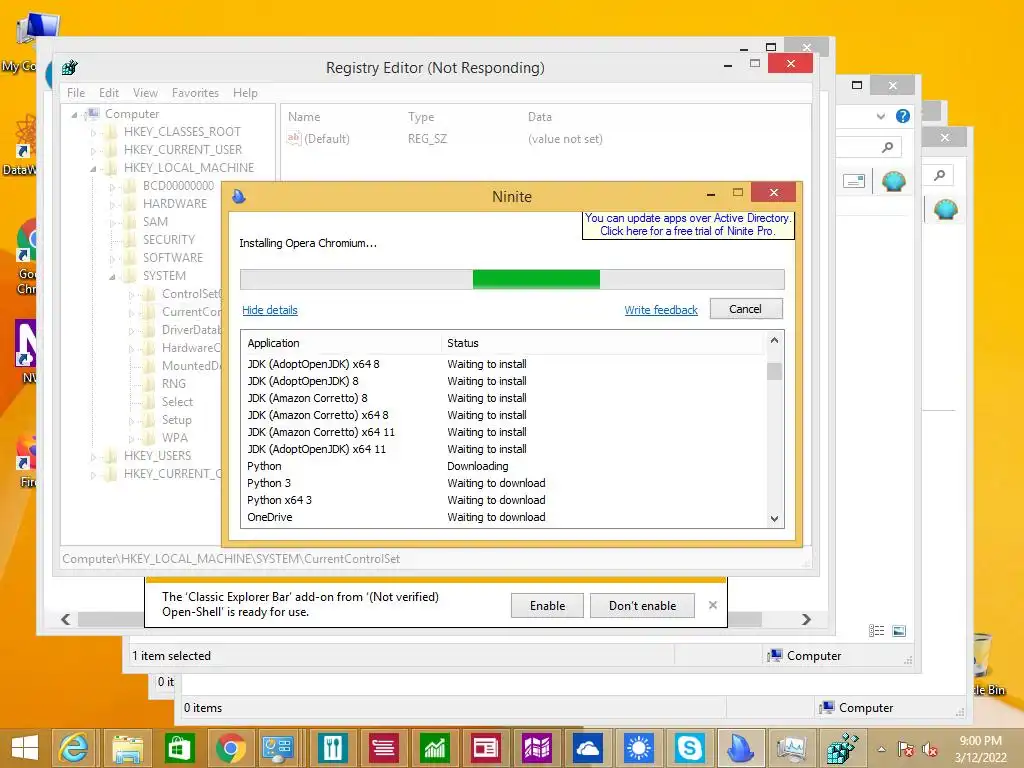Switch to large icons view in Explorer

click(x=899, y=630)
